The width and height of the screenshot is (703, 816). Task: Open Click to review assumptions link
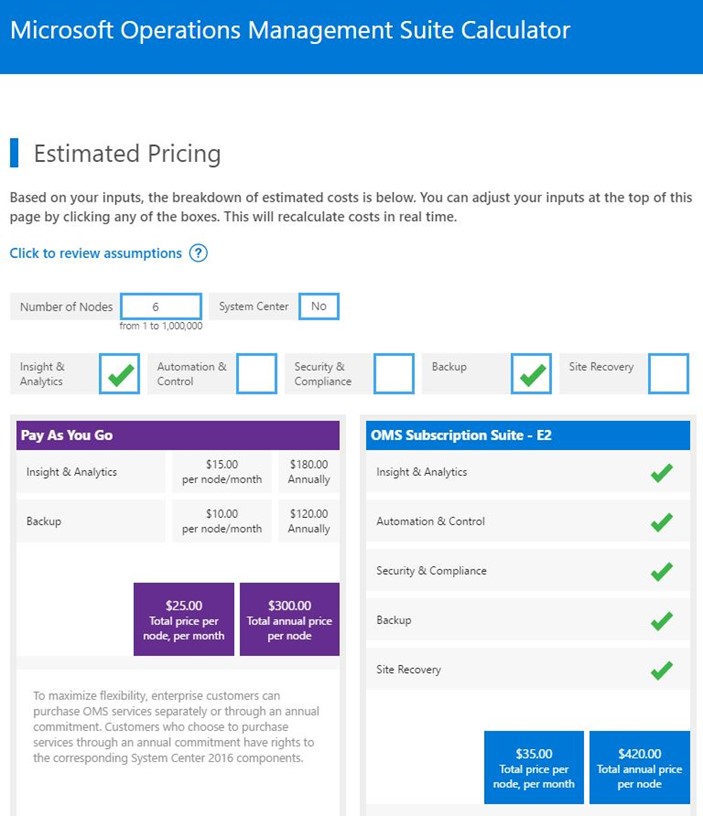pyautogui.click(x=96, y=253)
